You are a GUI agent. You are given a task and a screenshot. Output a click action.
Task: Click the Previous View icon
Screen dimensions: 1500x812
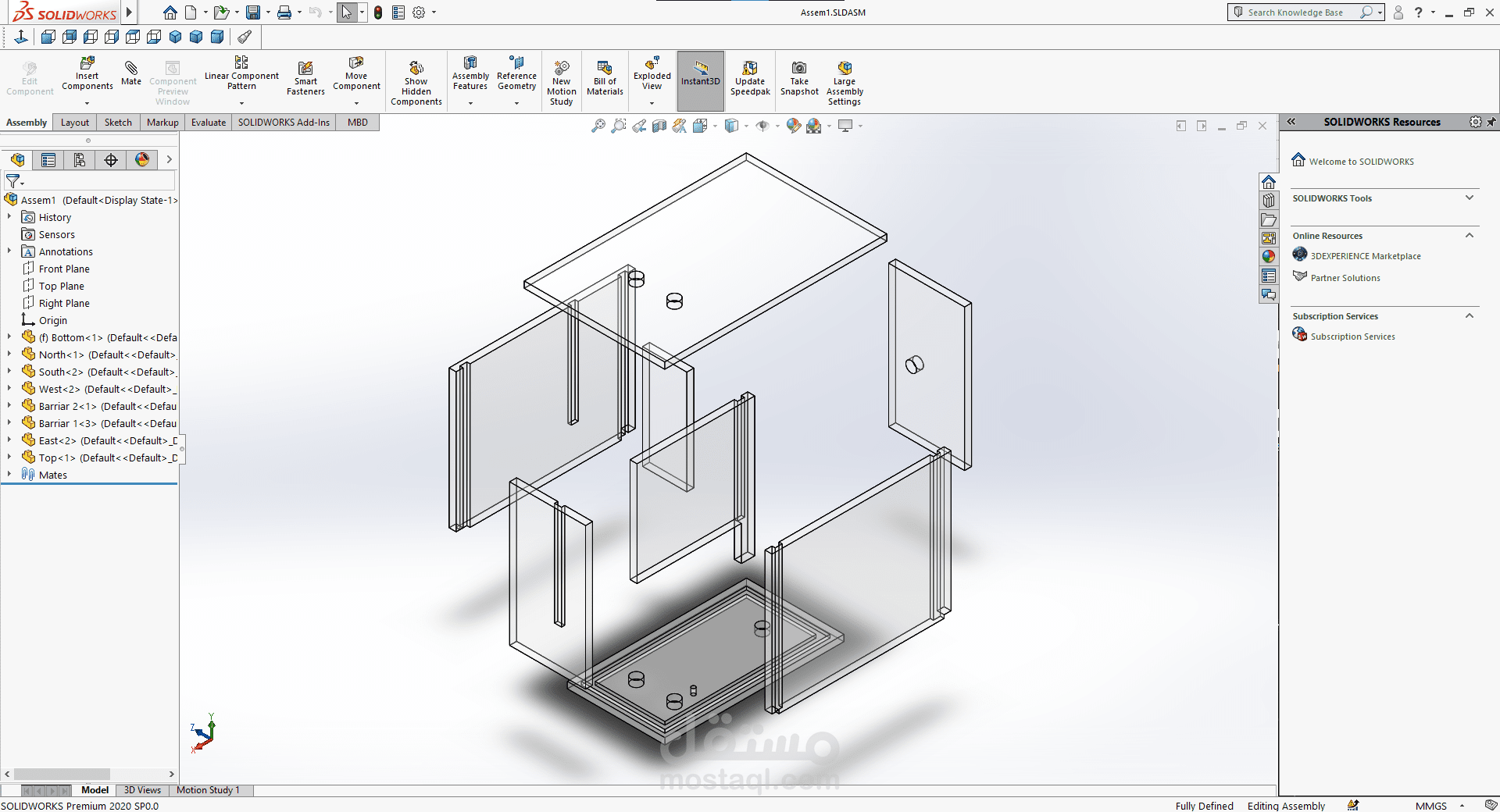tap(639, 126)
